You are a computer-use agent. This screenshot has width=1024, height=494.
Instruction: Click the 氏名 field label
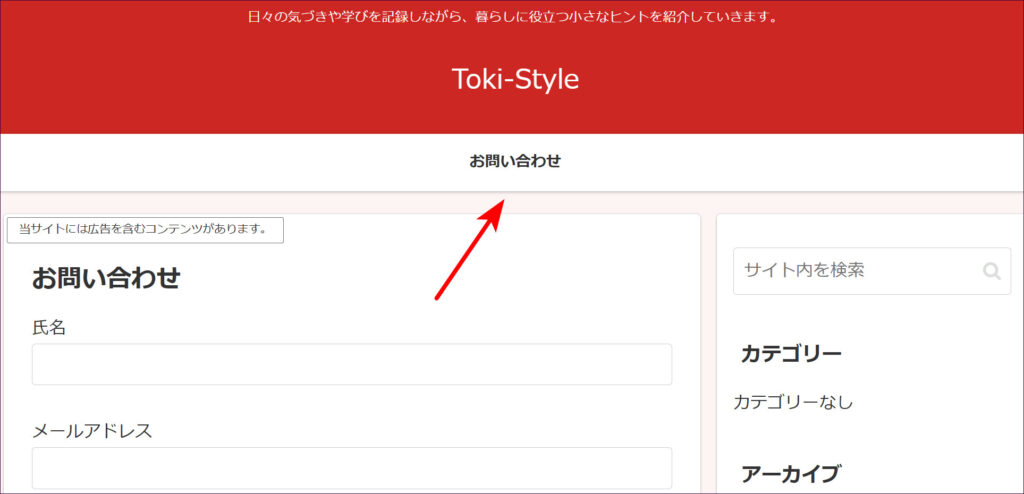49,327
